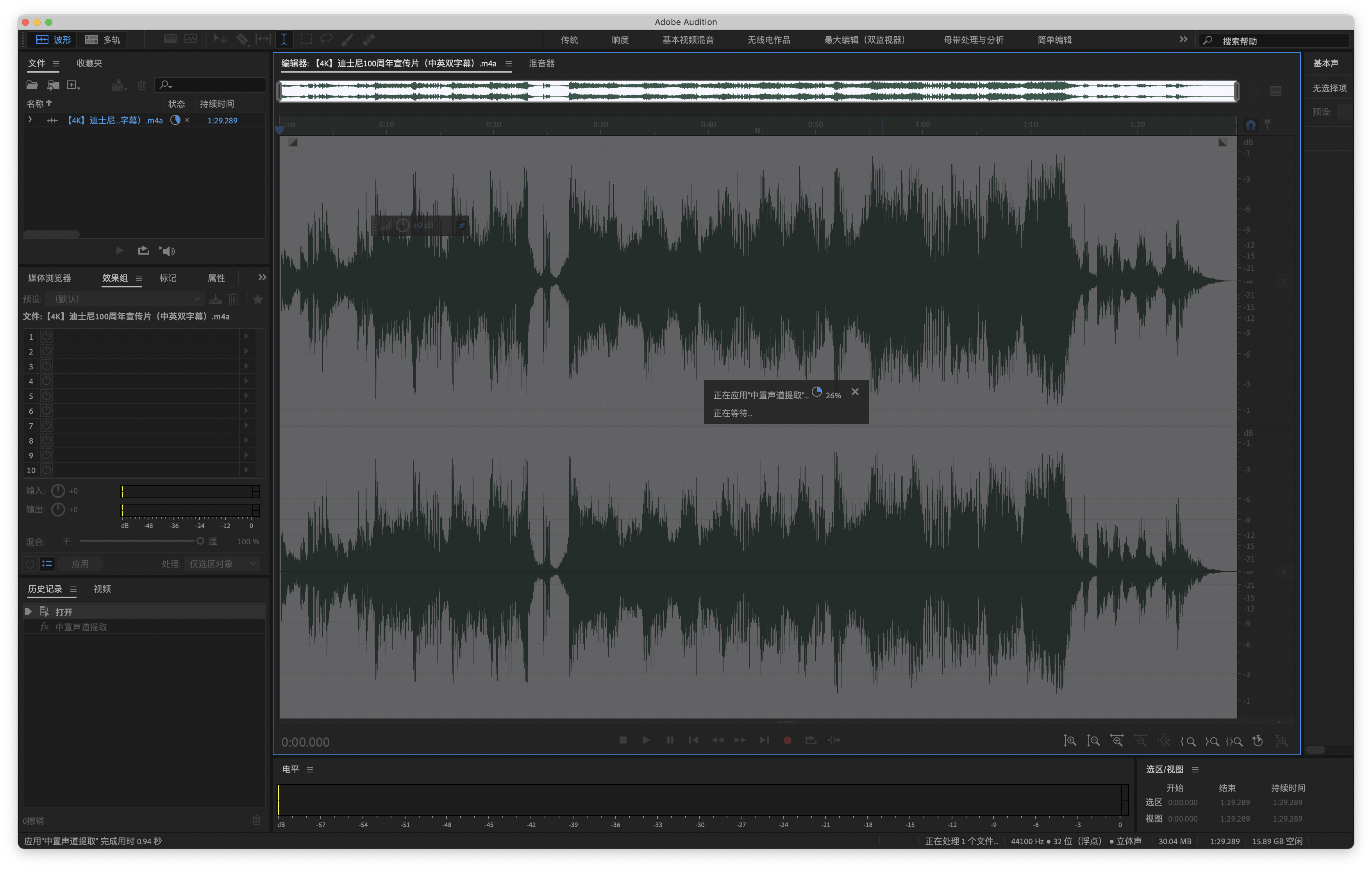Screen dimensions: 1372x870
Task: Select 中置声道提取 history entry
Action: [144, 627]
